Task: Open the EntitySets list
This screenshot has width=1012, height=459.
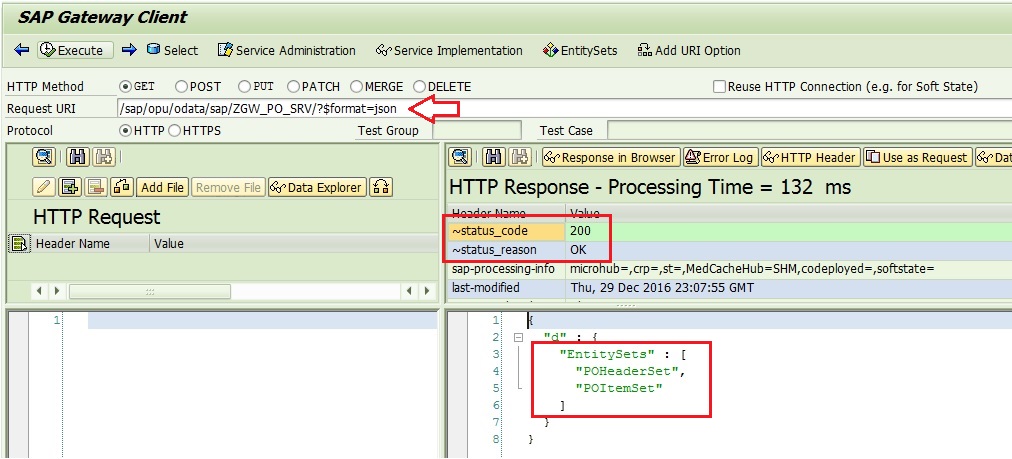Action: pyautogui.click(x=580, y=50)
